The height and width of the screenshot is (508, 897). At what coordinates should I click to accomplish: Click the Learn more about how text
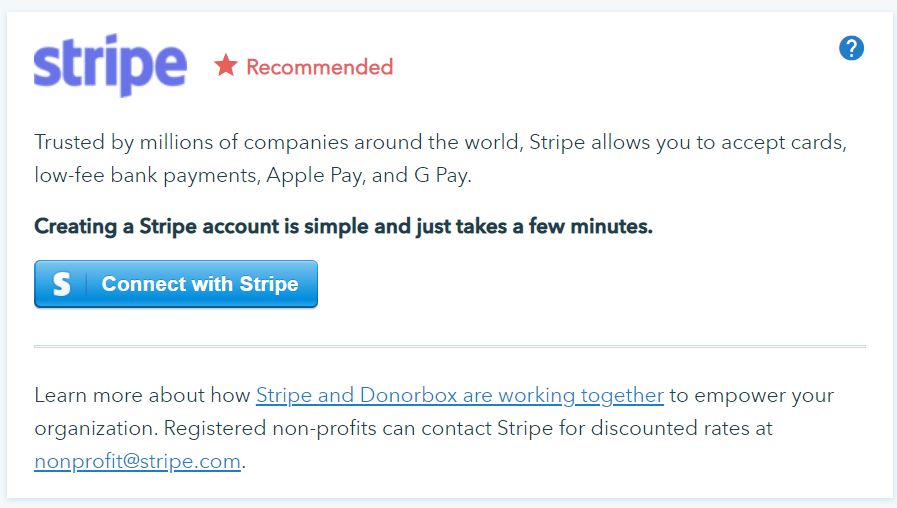coord(142,395)
